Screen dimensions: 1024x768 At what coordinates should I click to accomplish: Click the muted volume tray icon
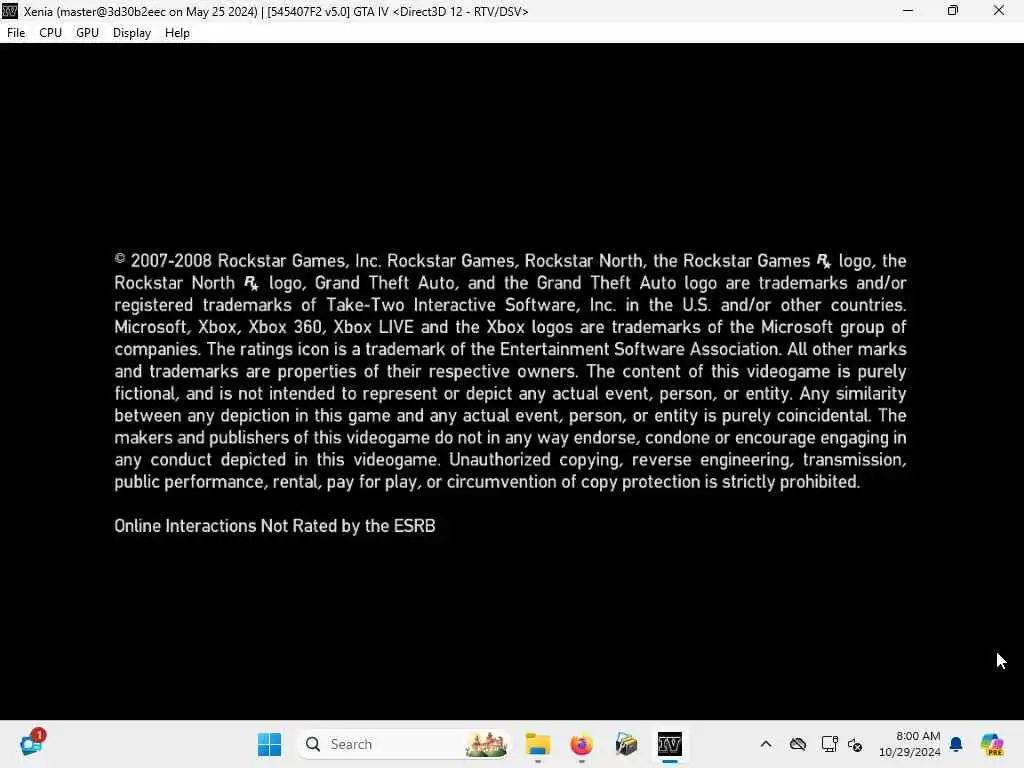coord(855,744)
